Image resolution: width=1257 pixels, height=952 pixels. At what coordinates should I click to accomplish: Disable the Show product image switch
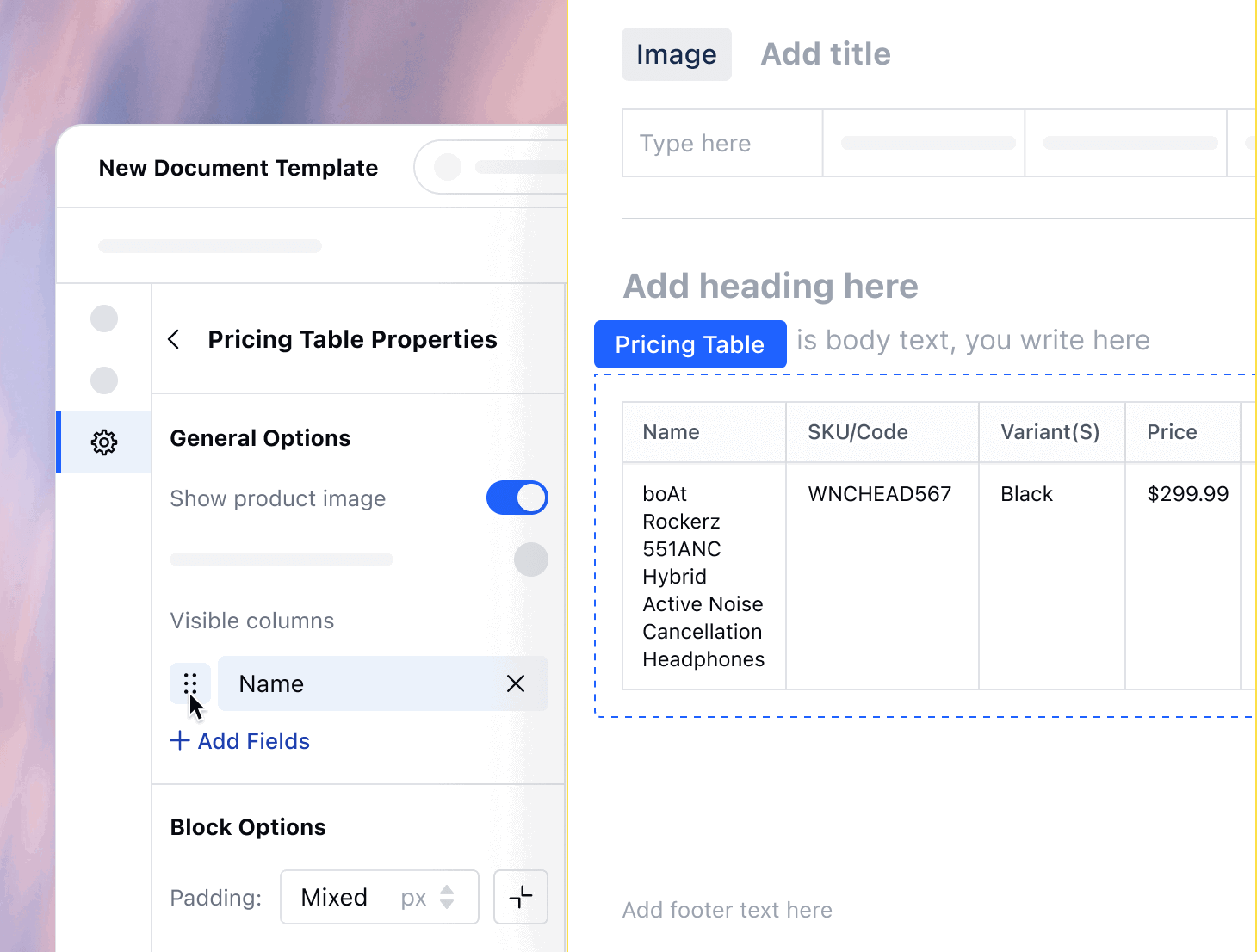[517, 498]
